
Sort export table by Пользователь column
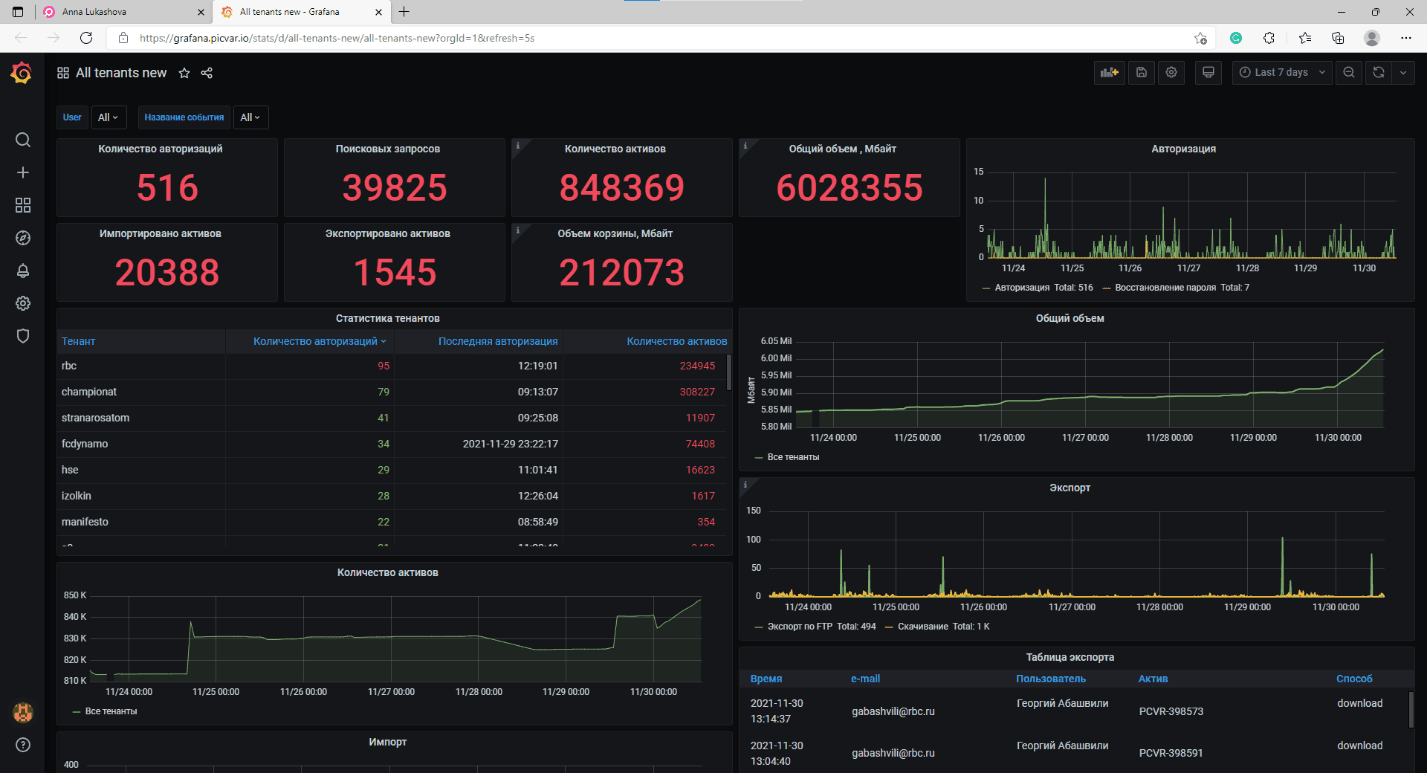(1051, 679)
